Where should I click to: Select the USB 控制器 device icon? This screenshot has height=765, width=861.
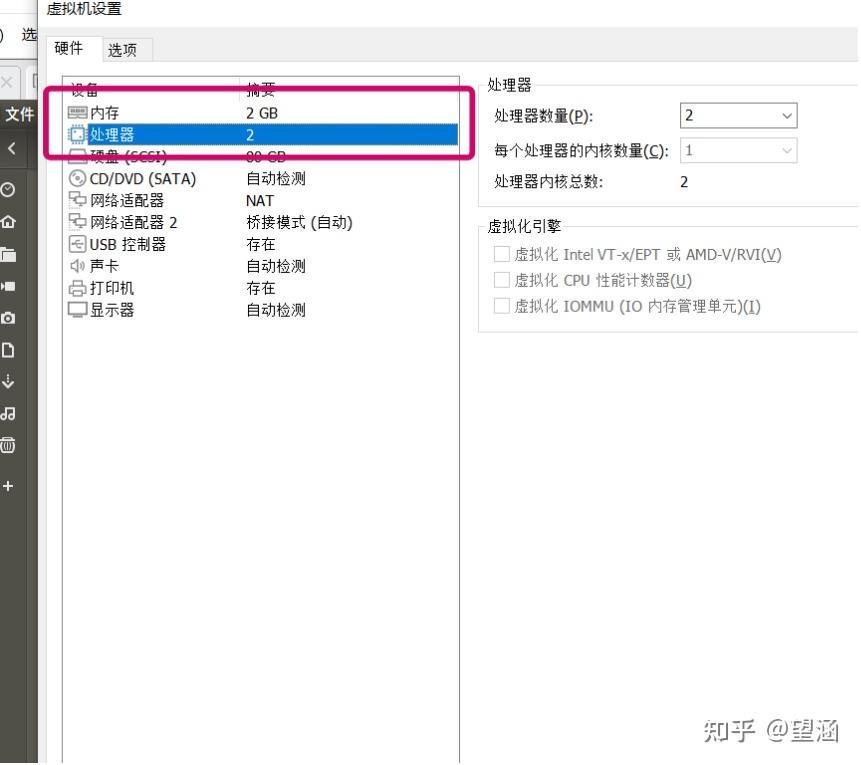coord(77,244)
